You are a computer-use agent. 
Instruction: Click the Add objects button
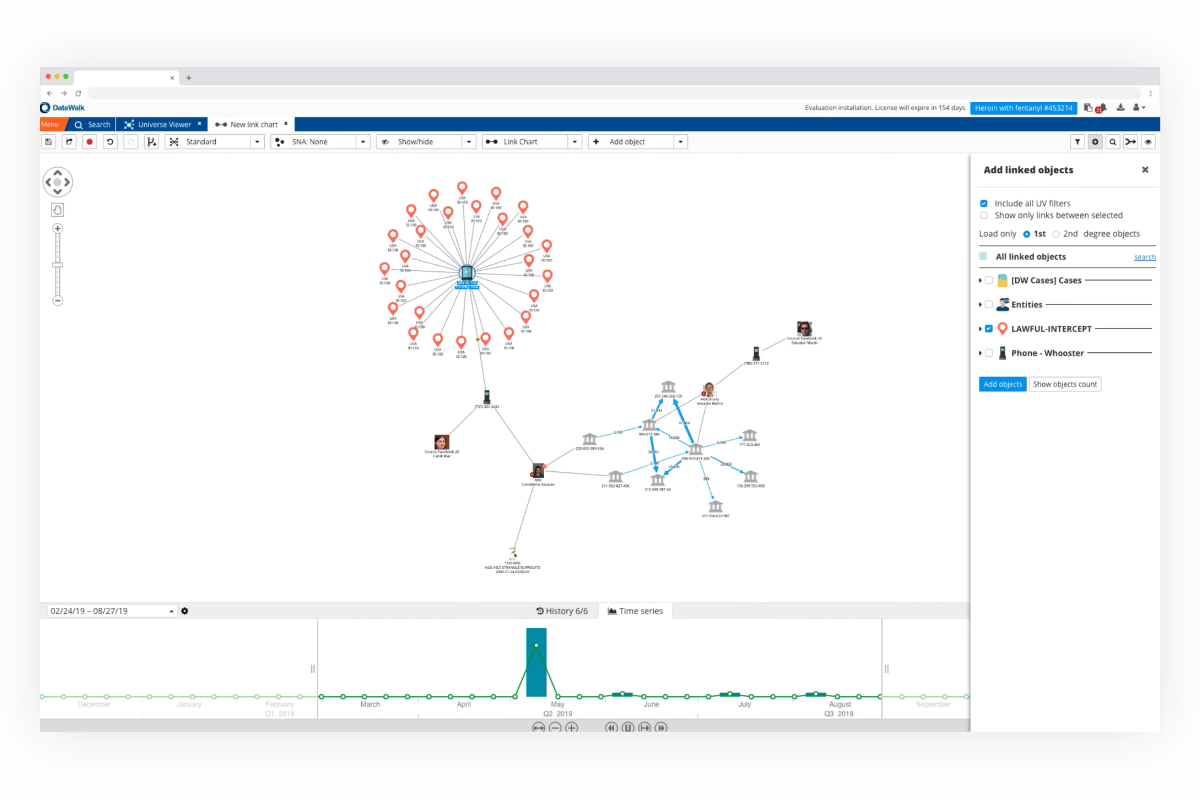tap(1002, 384)
